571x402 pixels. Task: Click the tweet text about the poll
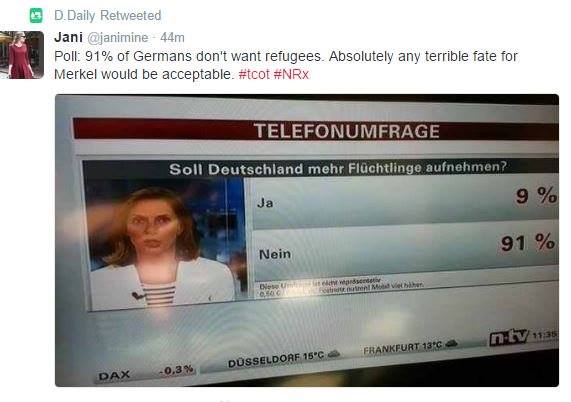[286, 65]
